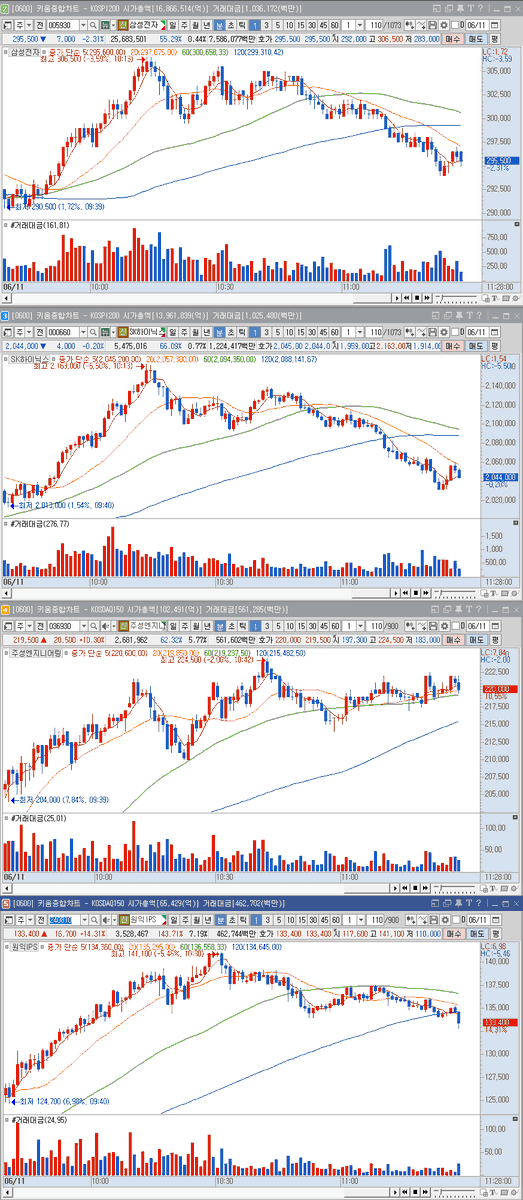The image size is (523, 1200).
Task: Click the number 3 window icon of SK하이닉스 chart
Action: [6, 314]
